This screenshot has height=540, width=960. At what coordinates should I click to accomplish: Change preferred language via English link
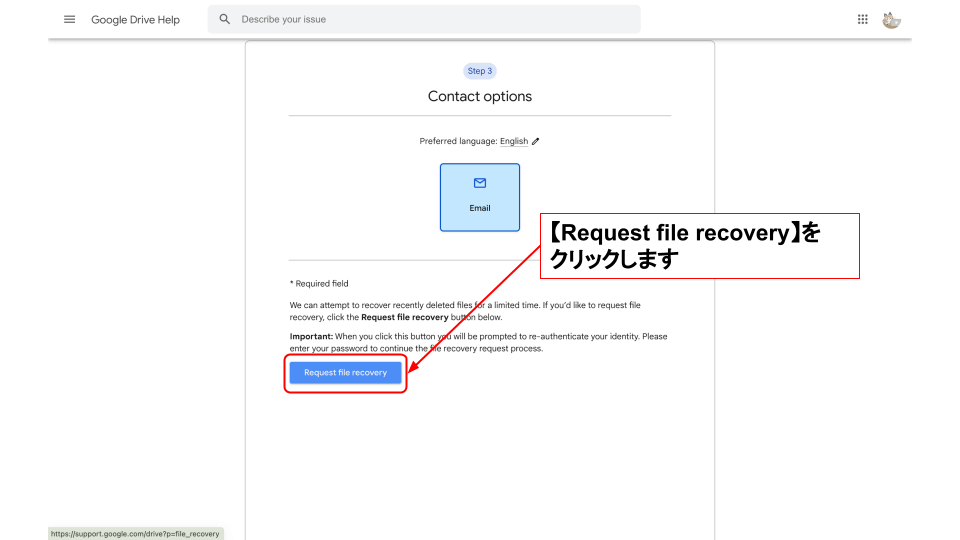[514, 142]
